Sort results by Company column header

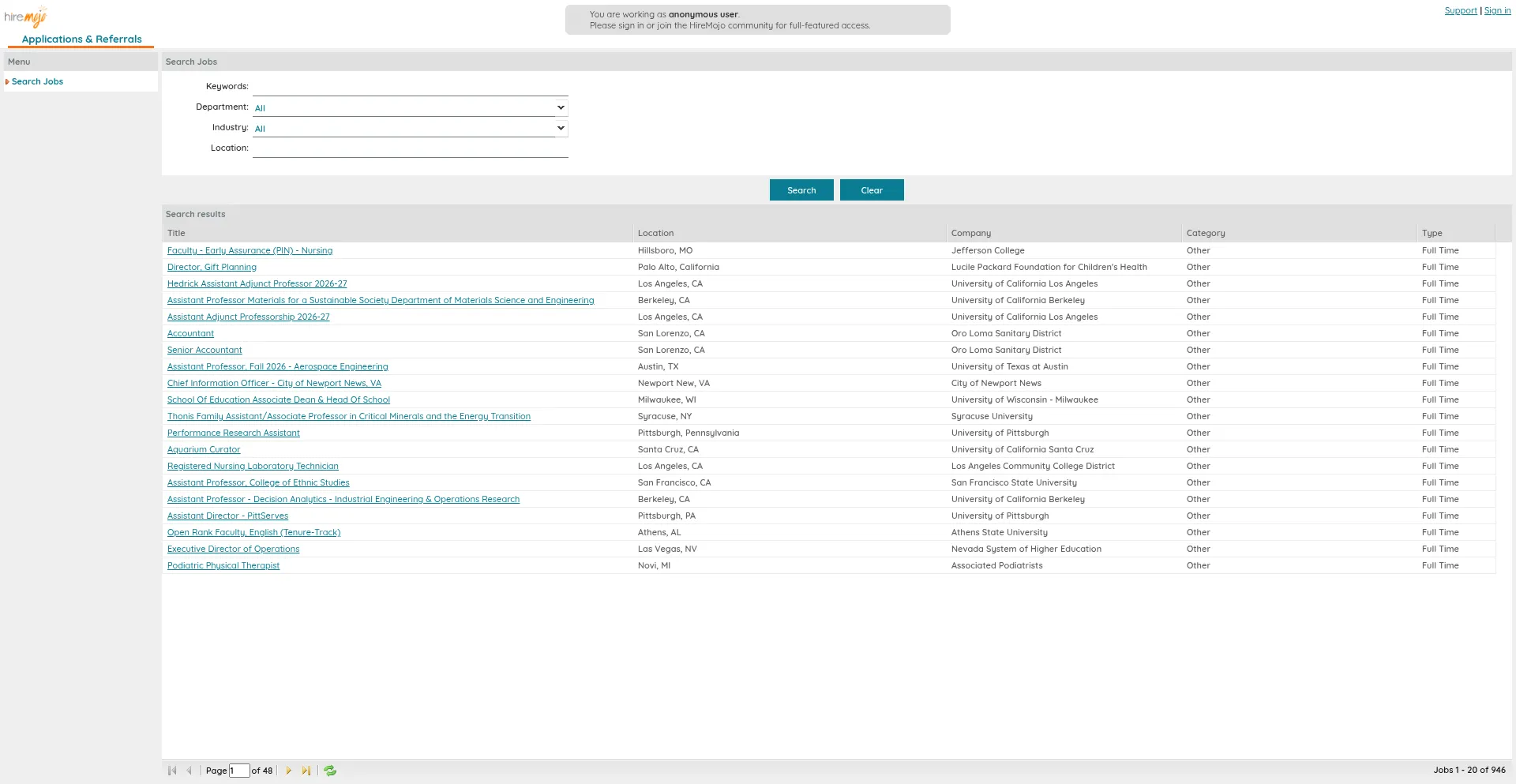[970, 233]
